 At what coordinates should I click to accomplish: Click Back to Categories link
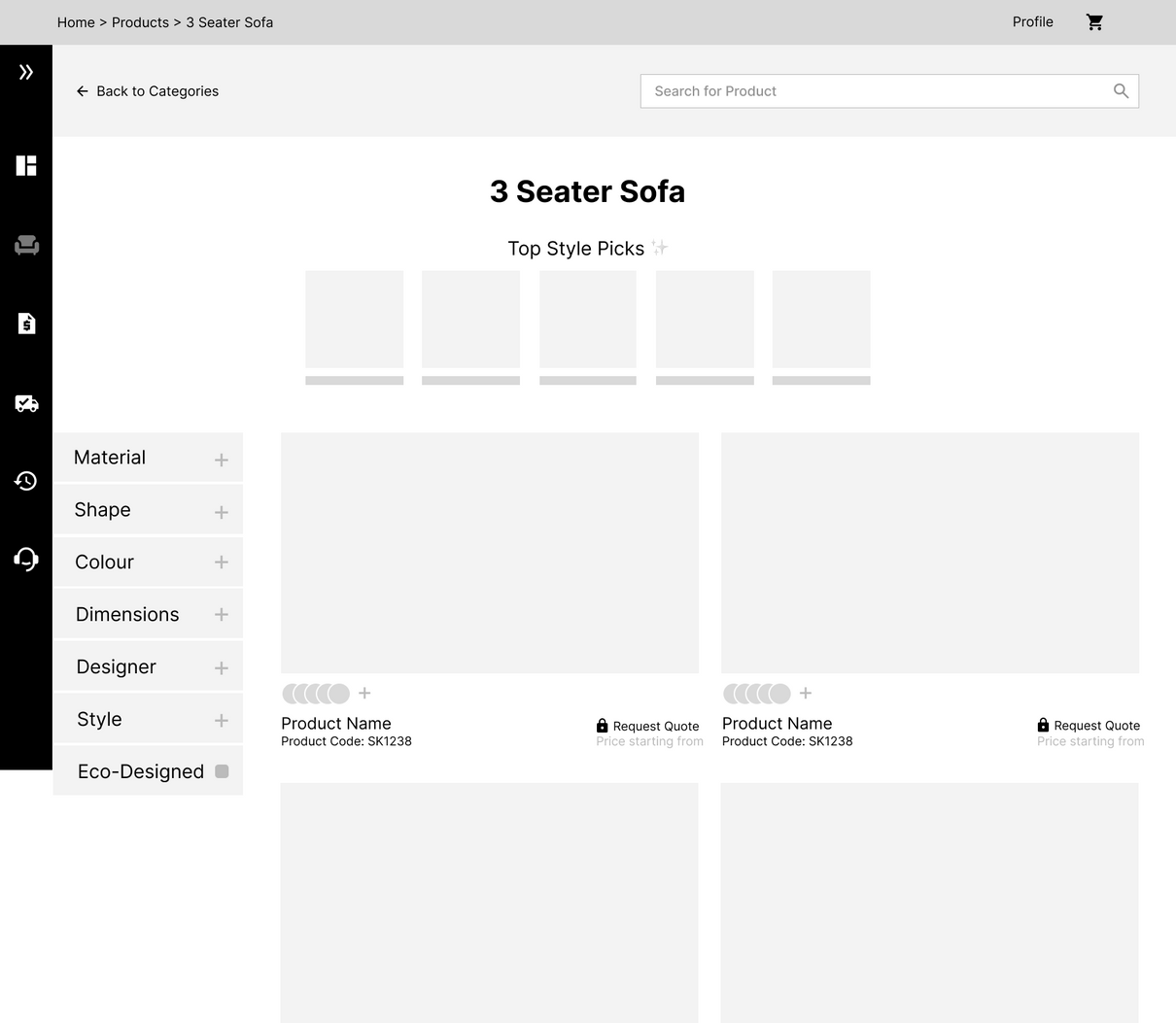(148, 91)
